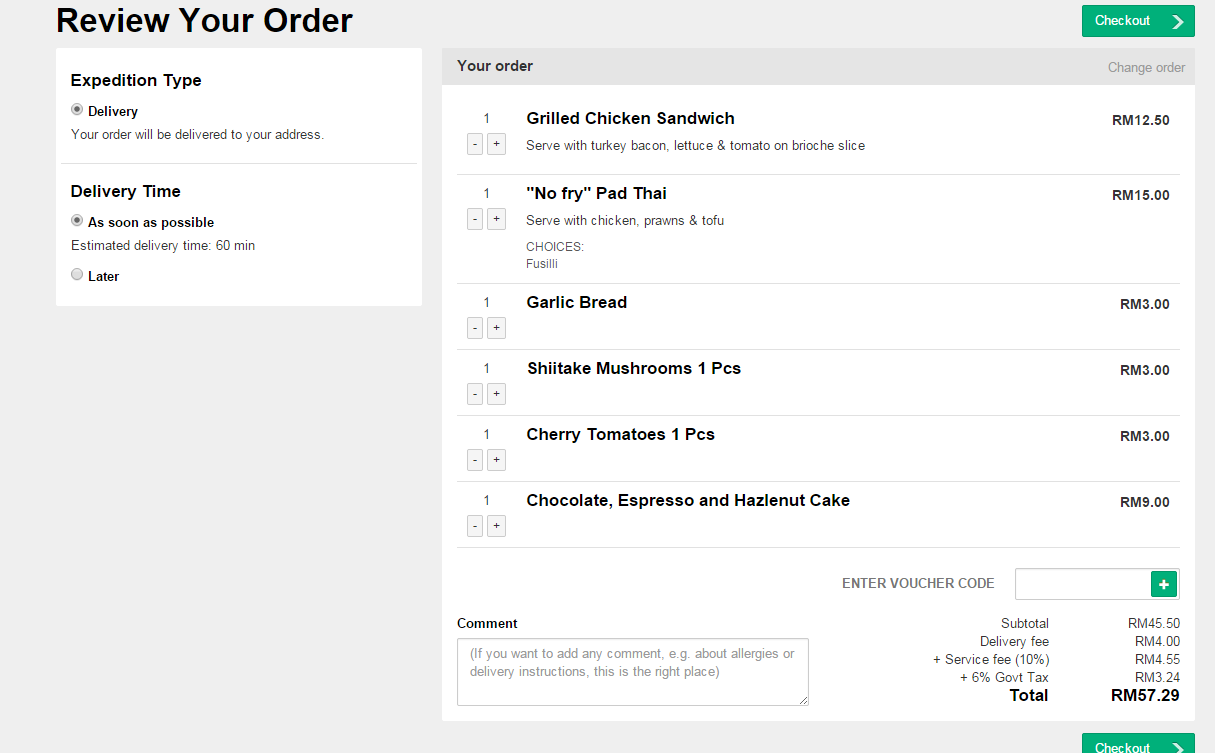Increase Shiitake Mushrooms quantity
Image resolution: width=1215 pixels, height=753 pixels.
(496, 394)
